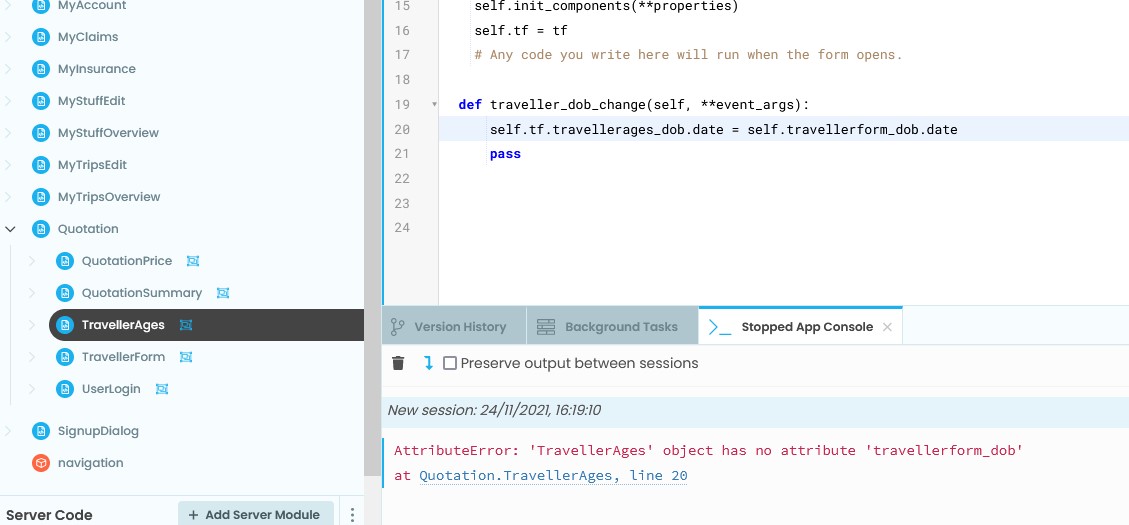Fold the code at line 19
1129x525 pixels.
pyautogui.click(x=434, y=104)
